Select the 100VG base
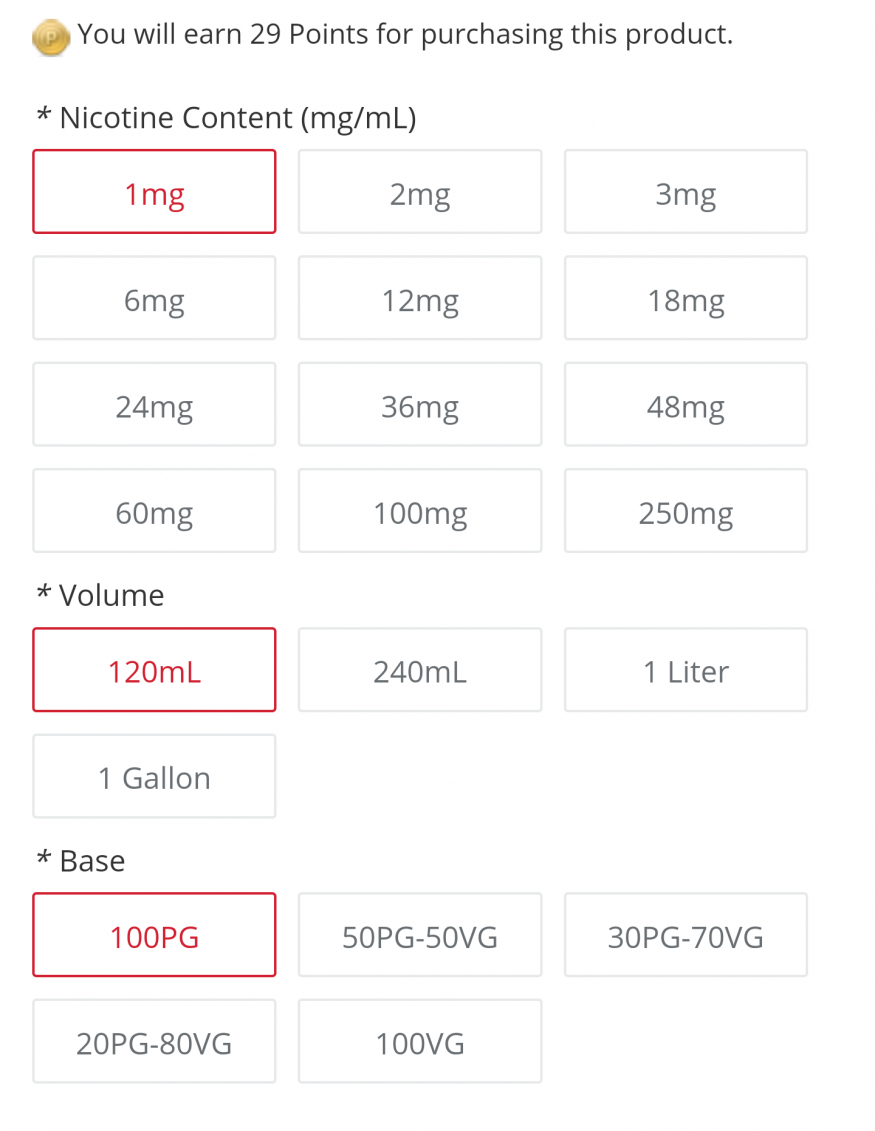Screen dimensions: 875x1131 [x=420, y=1041]
